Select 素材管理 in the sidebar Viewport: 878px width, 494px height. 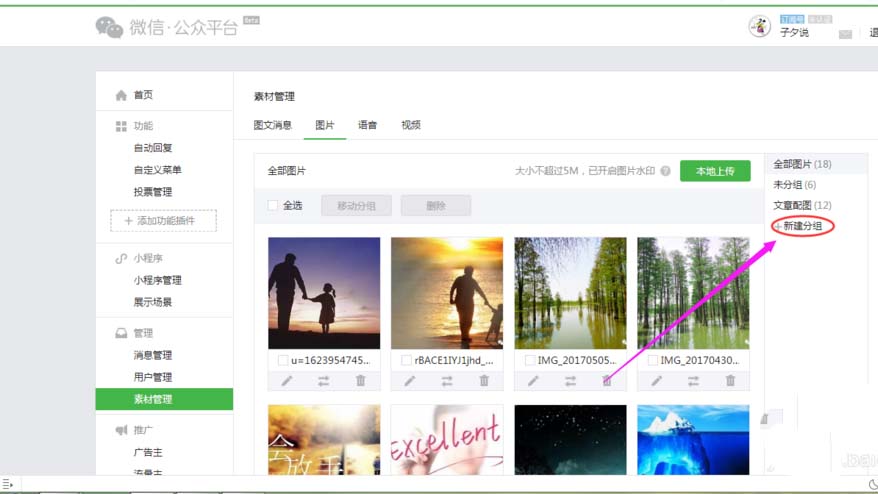coord(164,399)
